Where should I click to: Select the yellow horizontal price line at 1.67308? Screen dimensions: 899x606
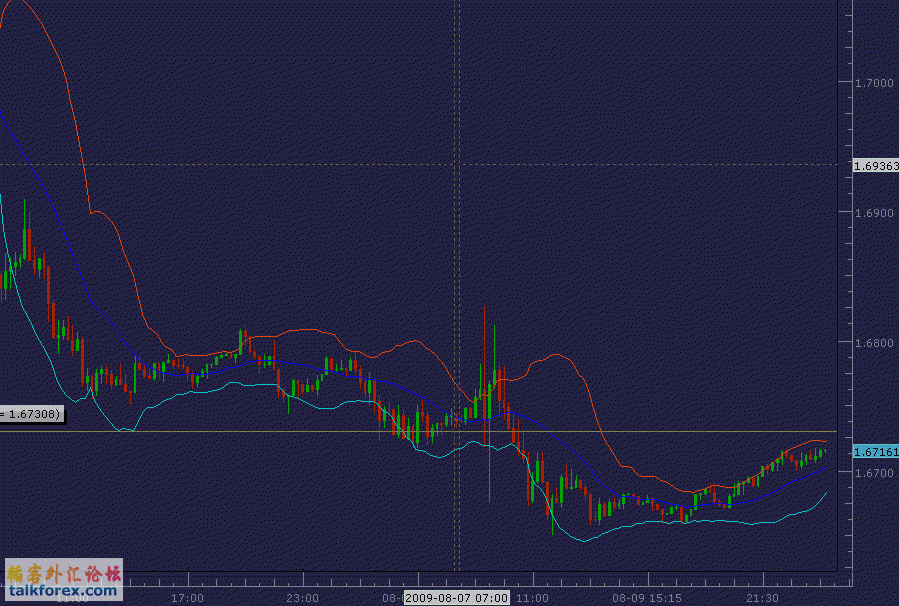[419, 431]
